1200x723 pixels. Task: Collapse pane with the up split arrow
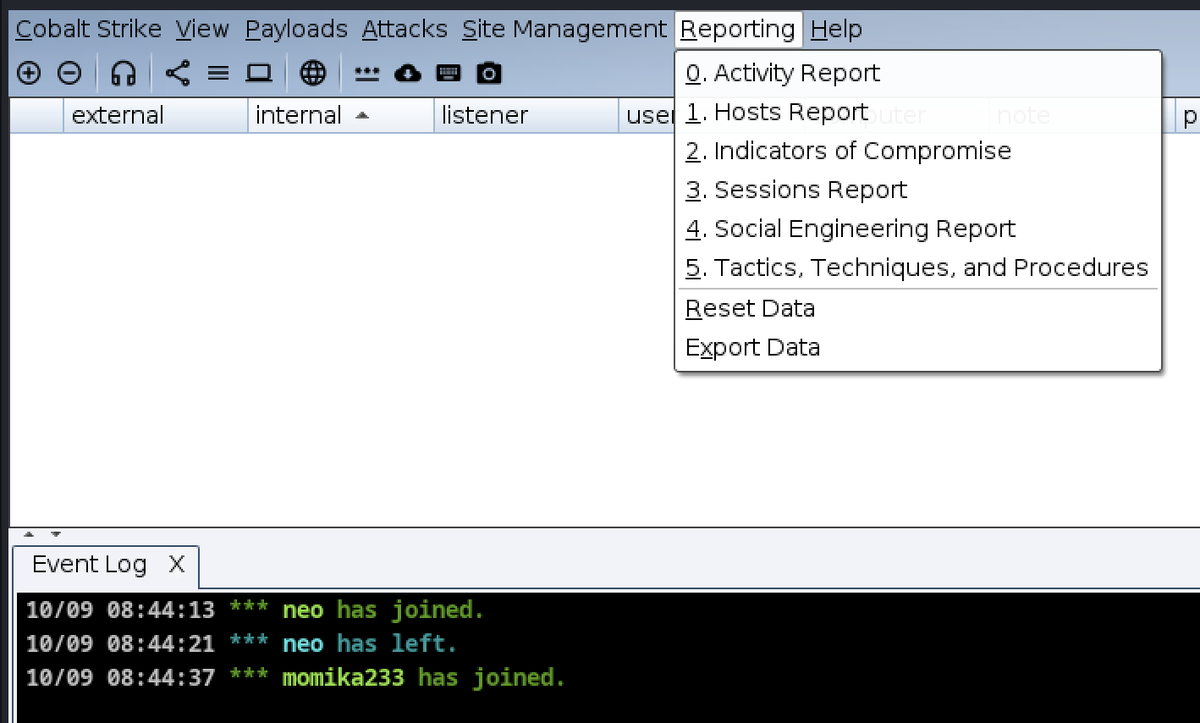(28, 535)
